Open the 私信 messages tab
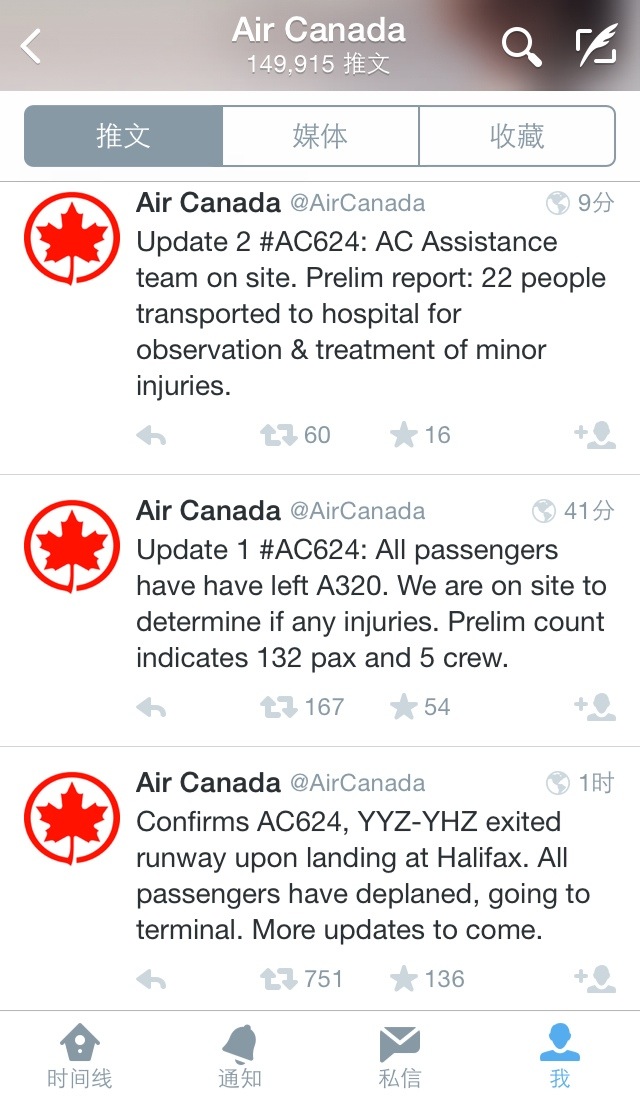 [x=400, y=1056]
